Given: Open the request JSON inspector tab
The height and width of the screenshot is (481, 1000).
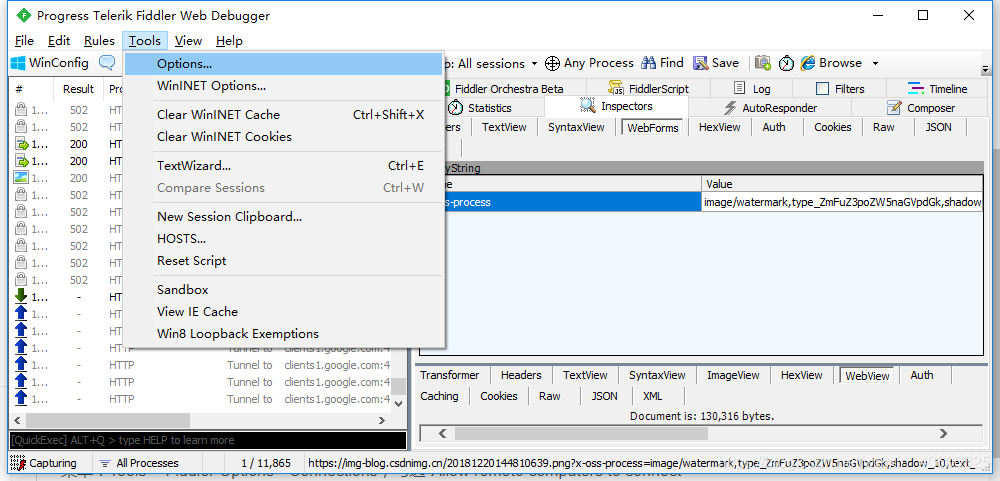Looking at the screenshot, I should click(938, 127).
